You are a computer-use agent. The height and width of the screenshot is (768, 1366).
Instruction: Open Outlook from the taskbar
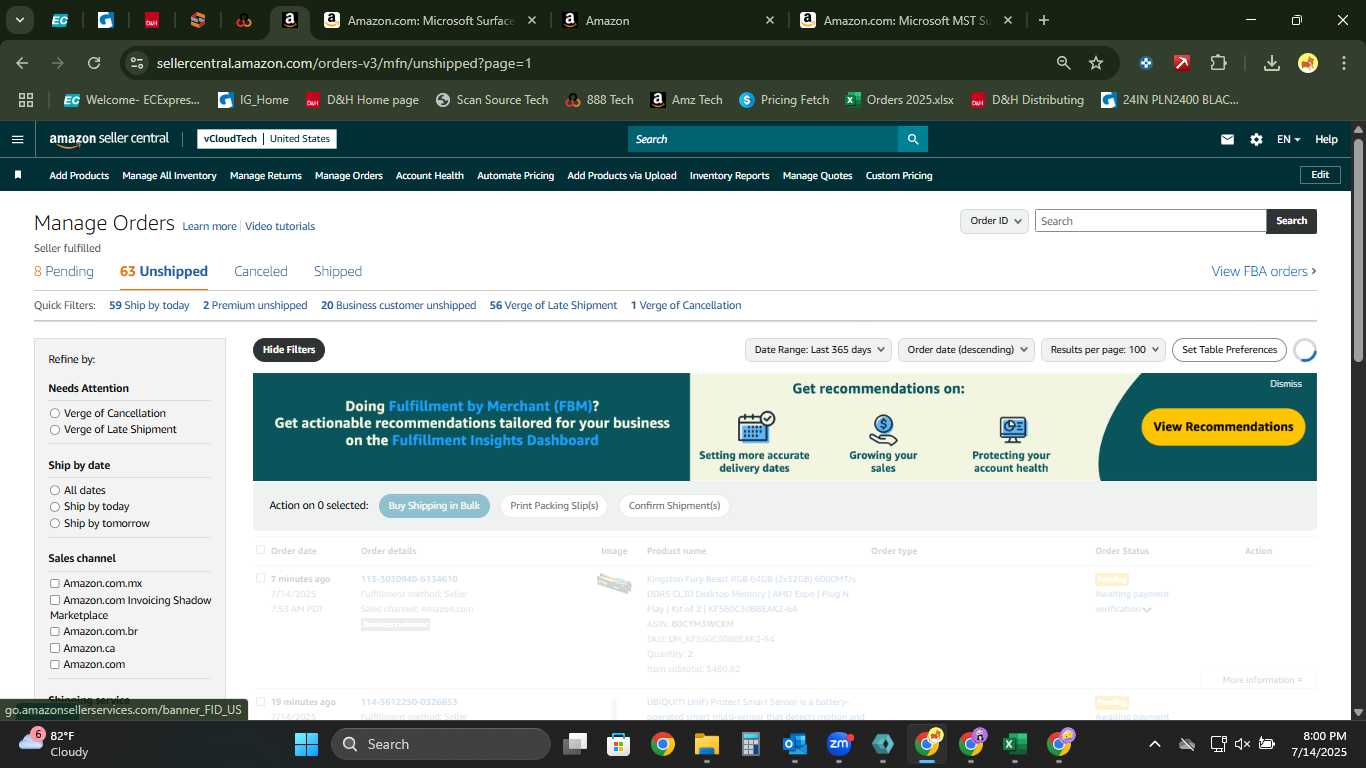[795, 744]
